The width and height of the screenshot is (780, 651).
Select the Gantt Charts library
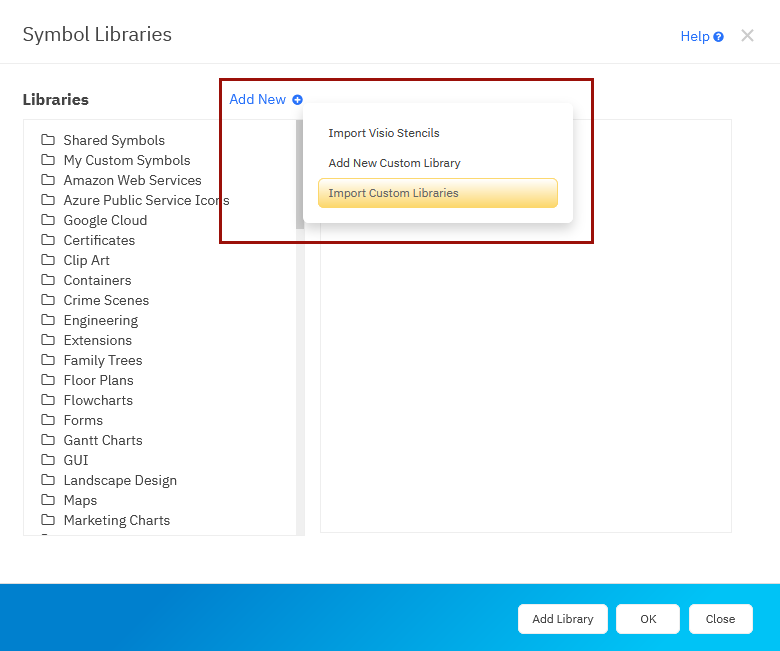coord(103,440)
